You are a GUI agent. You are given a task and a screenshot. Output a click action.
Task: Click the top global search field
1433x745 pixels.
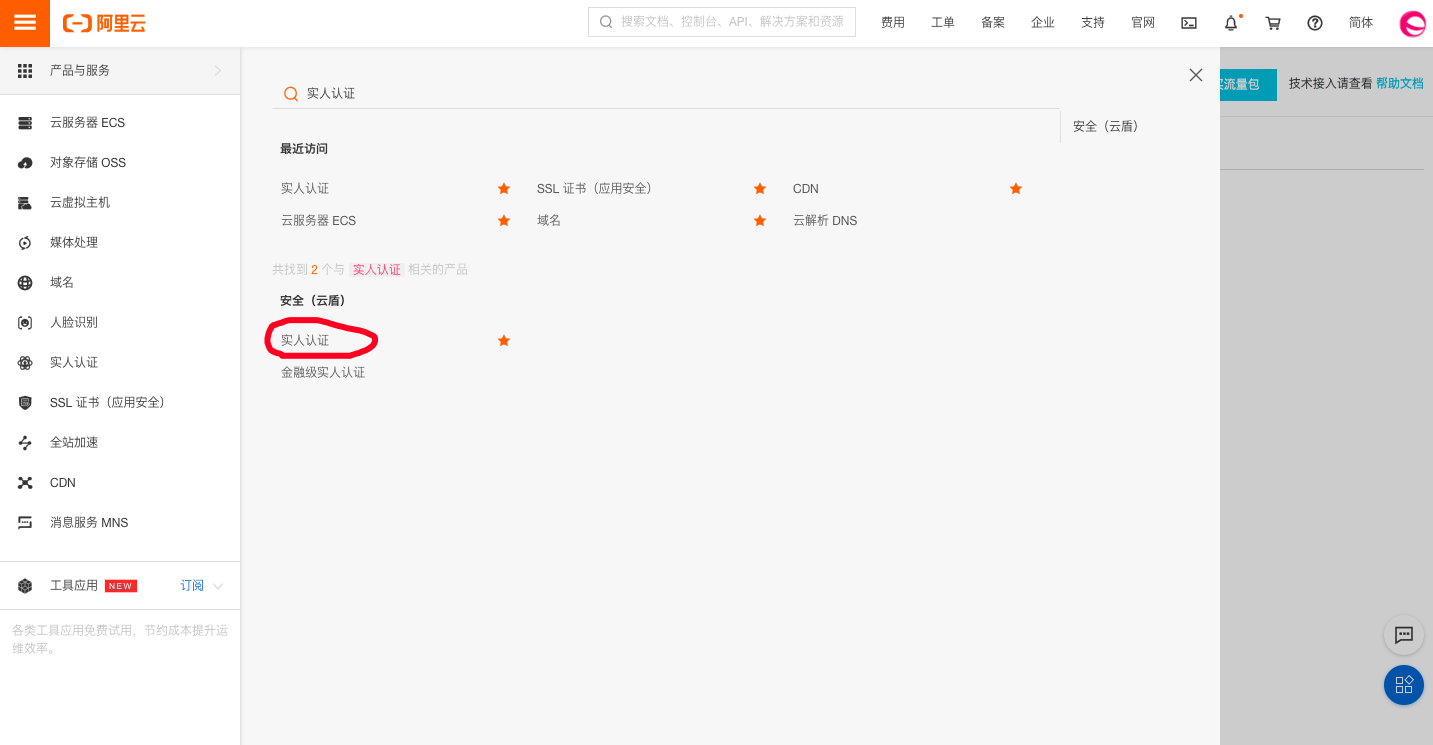coord(722,22)
